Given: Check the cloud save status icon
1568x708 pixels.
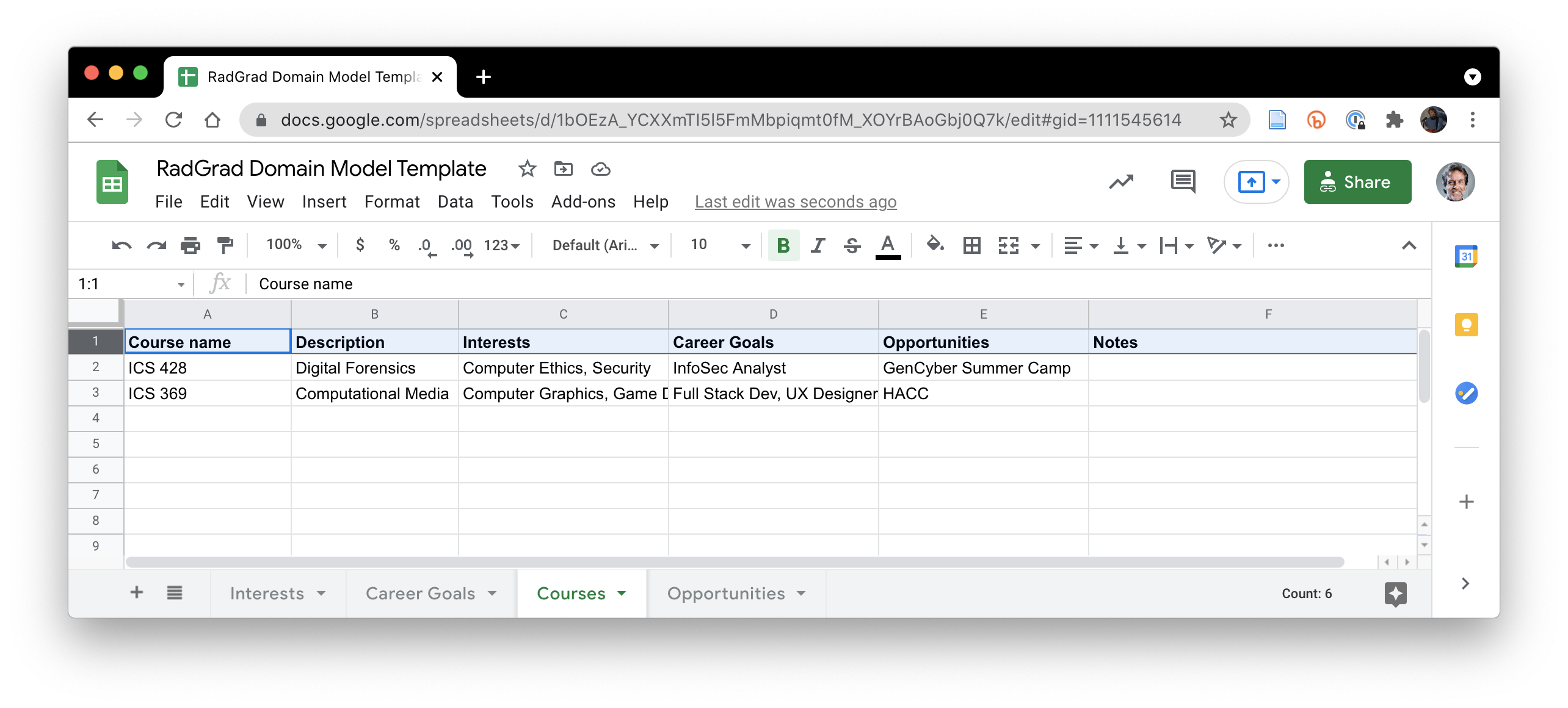Looking at the screenshot, I should pos(600,168).
